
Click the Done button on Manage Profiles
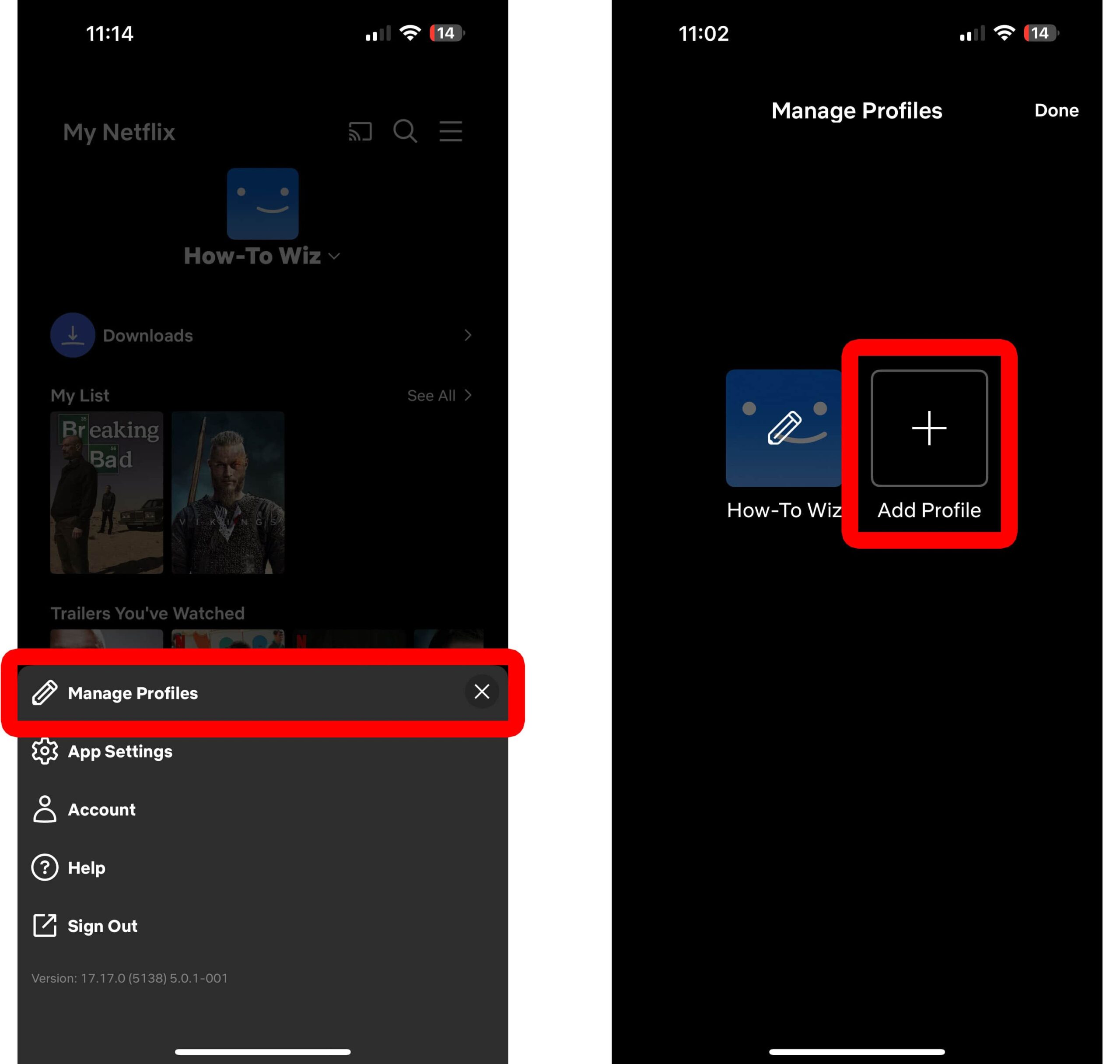pyautogui.click(x=1057, y=110)
